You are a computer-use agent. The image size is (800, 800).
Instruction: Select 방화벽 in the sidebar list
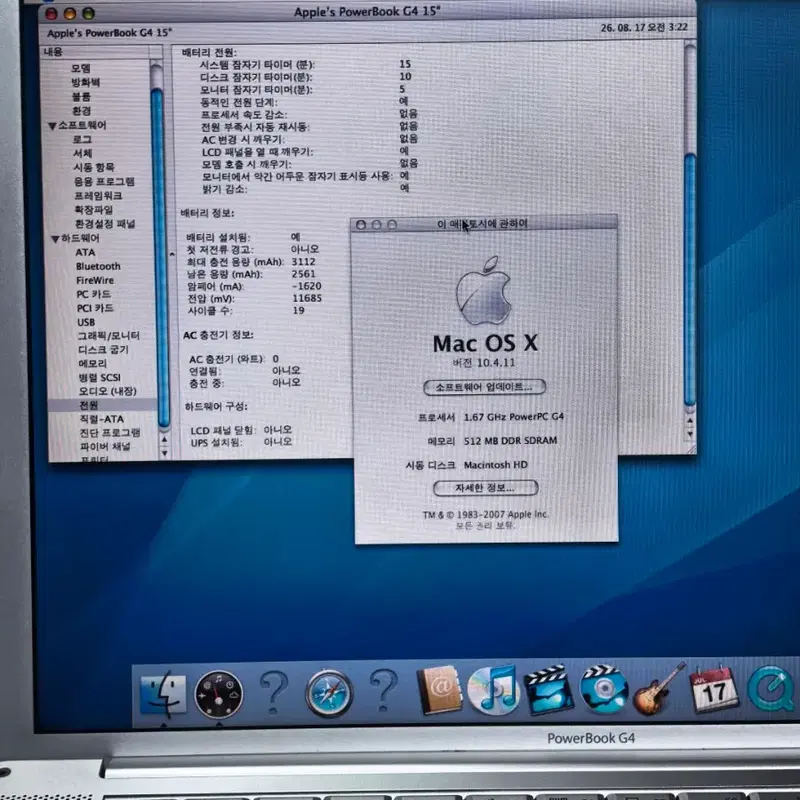tap(86, 82)
